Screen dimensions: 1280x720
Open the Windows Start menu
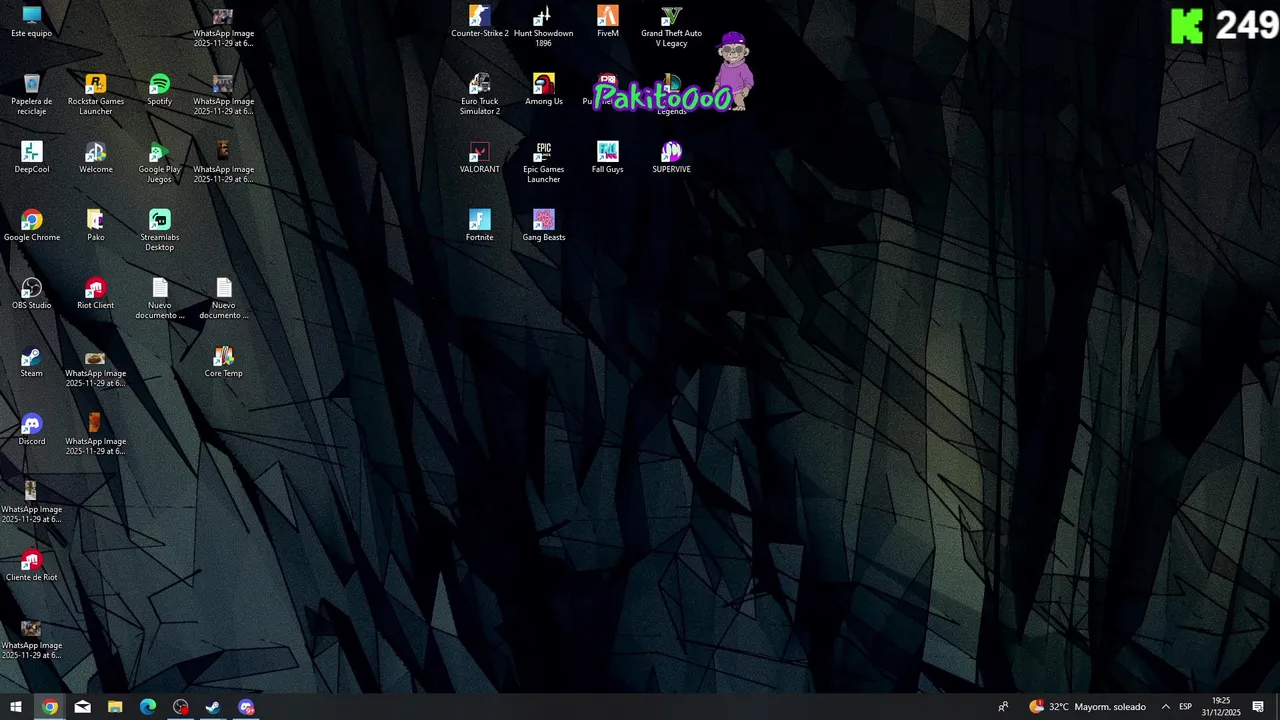16,707
